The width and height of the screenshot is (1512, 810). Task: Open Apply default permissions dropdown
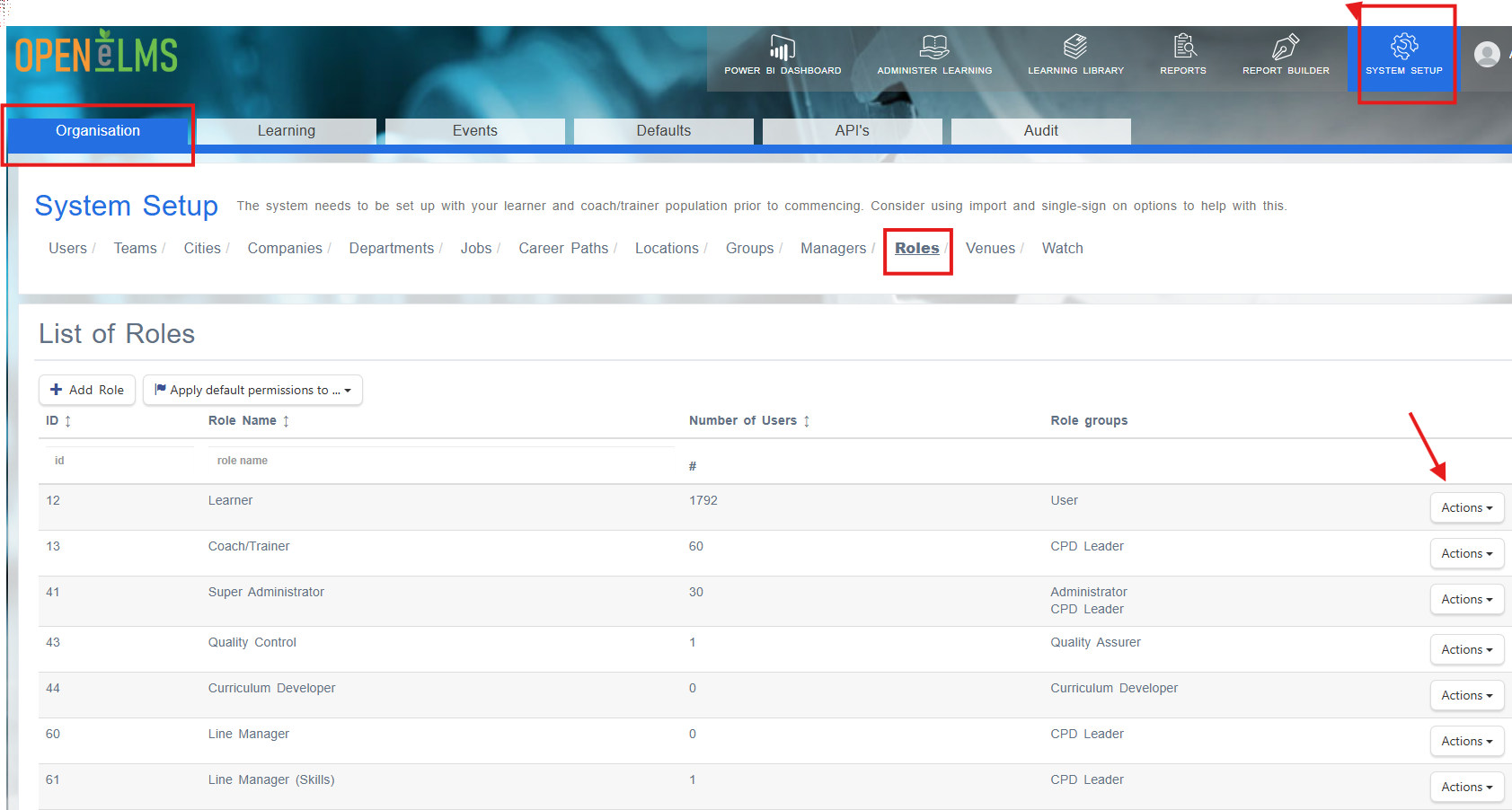click(252, 390)
